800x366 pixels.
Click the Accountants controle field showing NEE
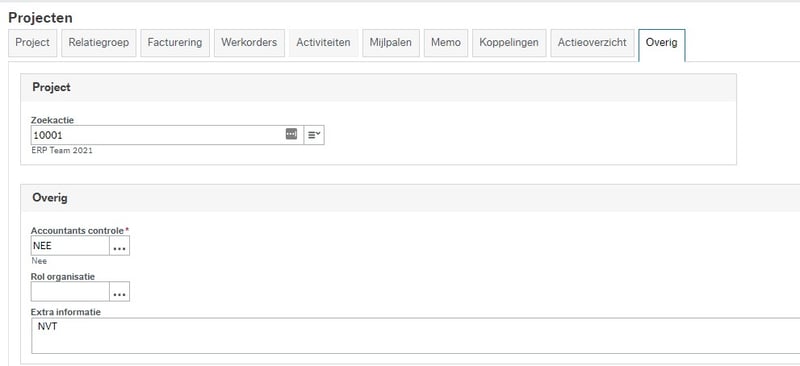[x=70, y=246]
